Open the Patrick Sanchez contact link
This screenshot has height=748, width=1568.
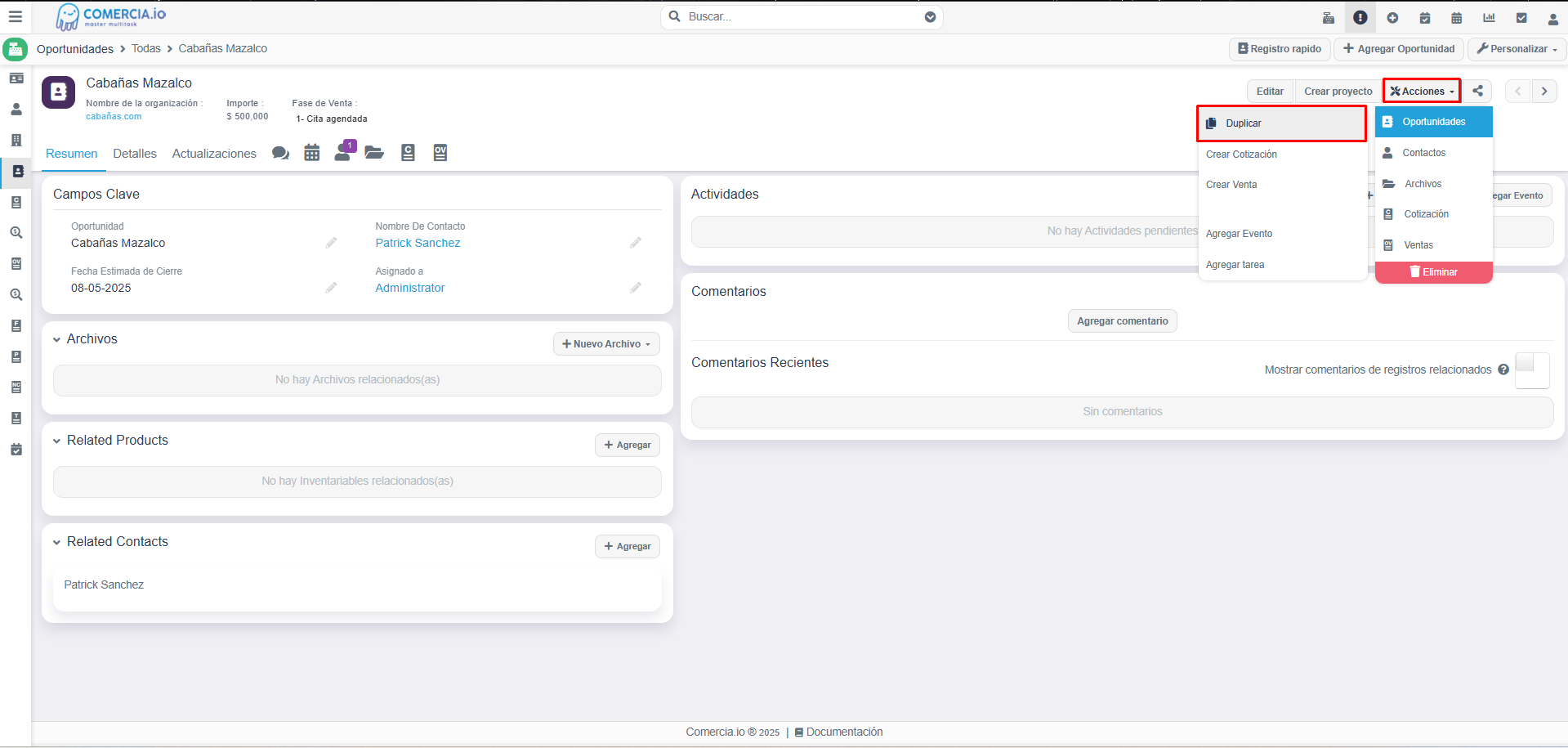tap(418, 243)
